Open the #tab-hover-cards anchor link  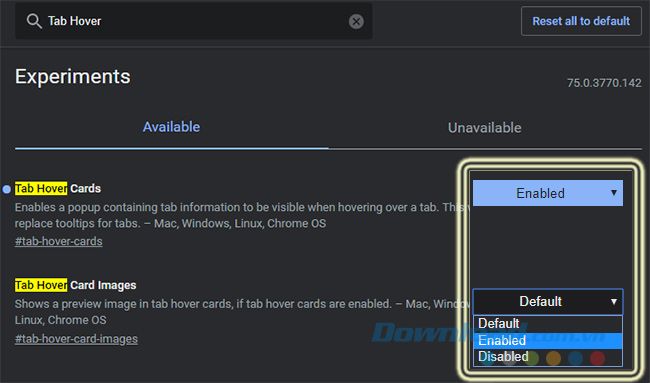[x=58, y=241]
